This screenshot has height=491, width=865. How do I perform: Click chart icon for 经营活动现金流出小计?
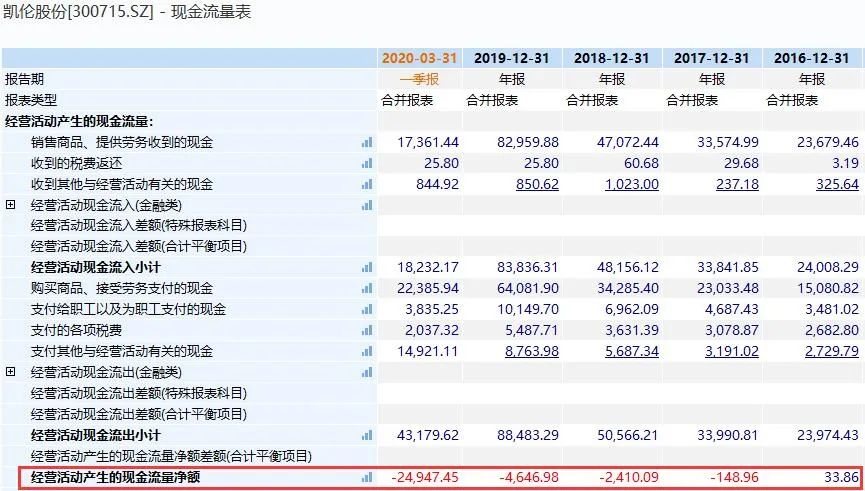pyautogui.click(x=367, y=436)
